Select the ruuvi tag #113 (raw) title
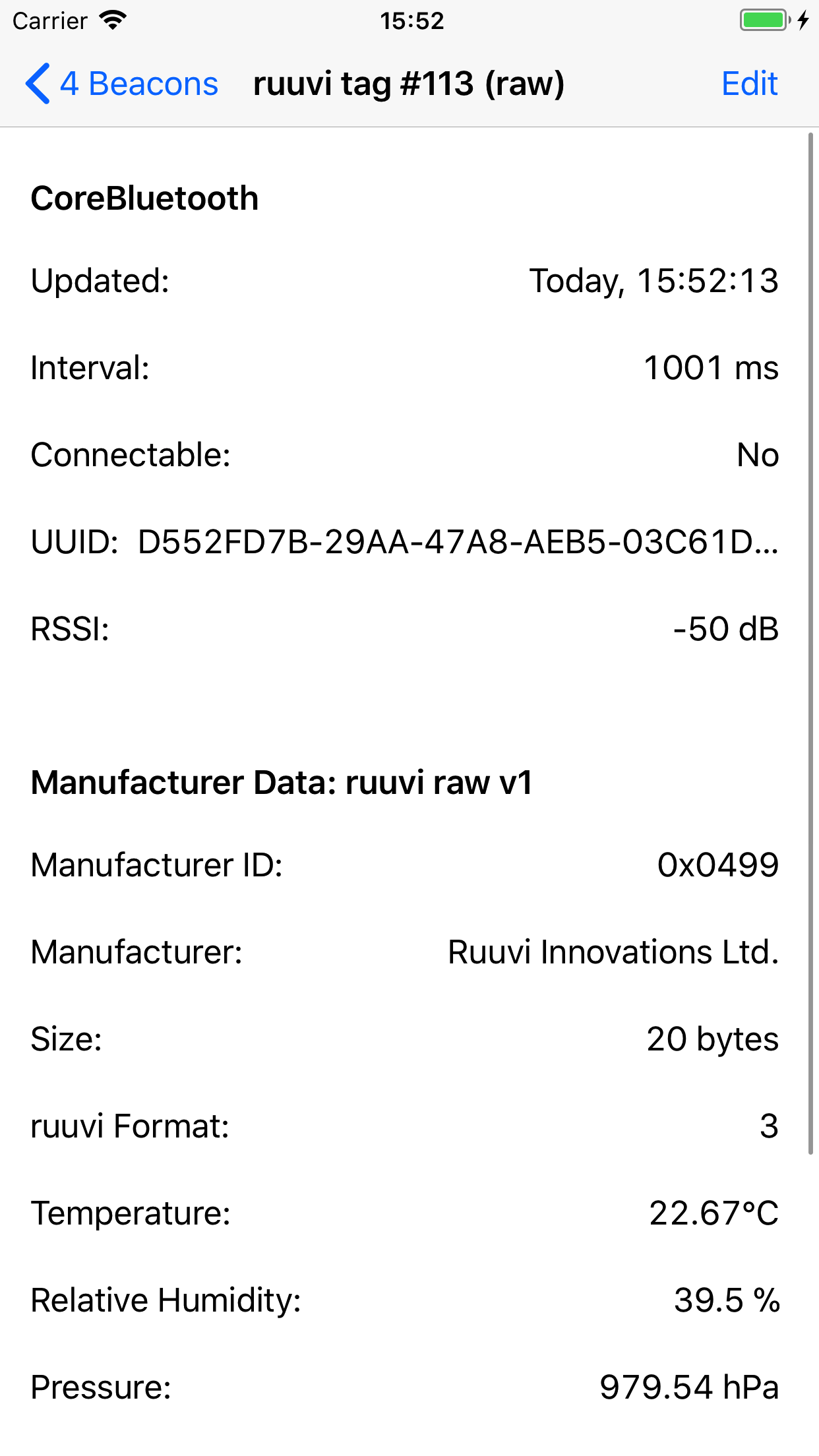 coord(409,83)
